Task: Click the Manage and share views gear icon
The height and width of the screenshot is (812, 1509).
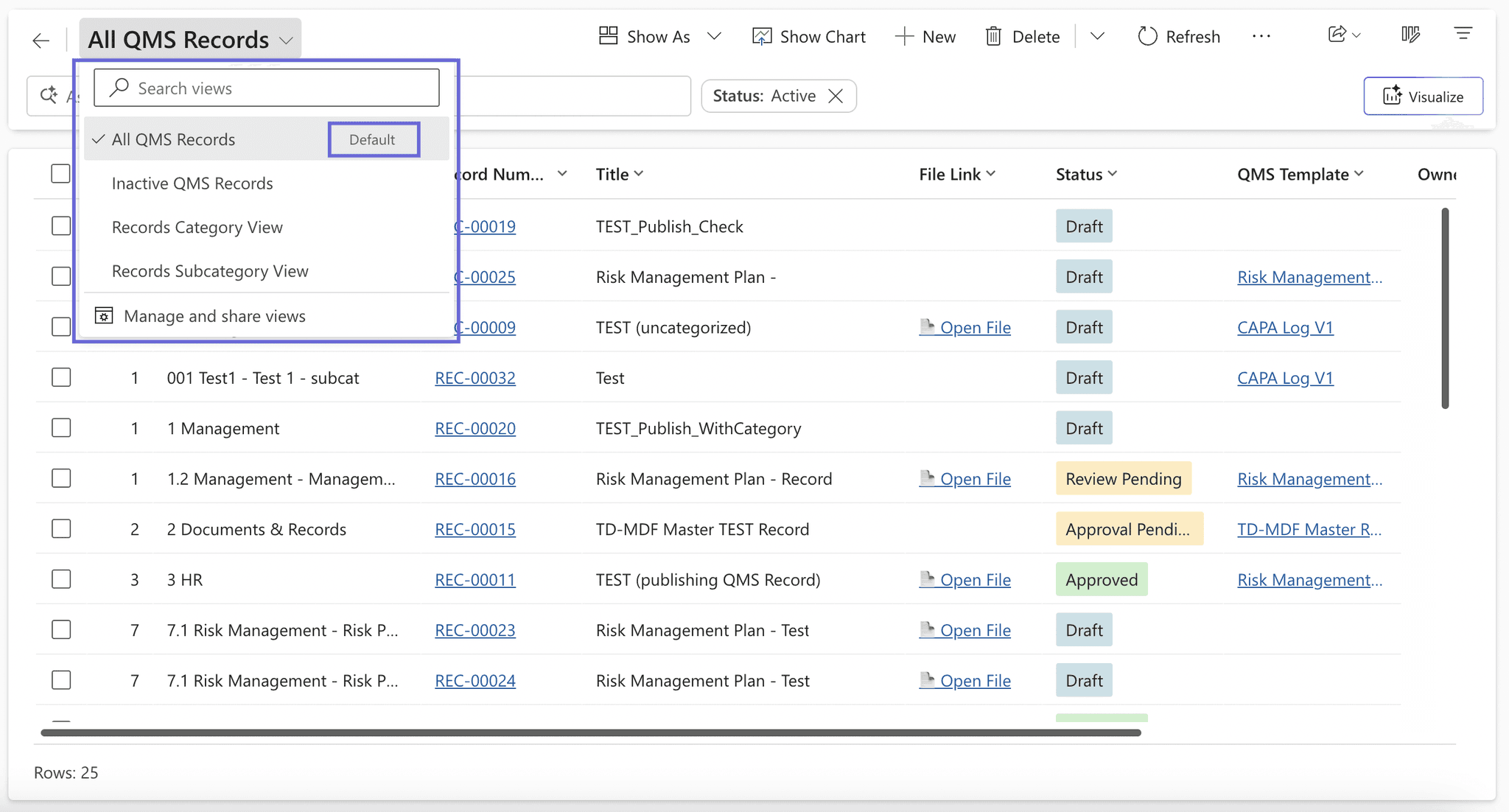Action: [x=104, y=316]
